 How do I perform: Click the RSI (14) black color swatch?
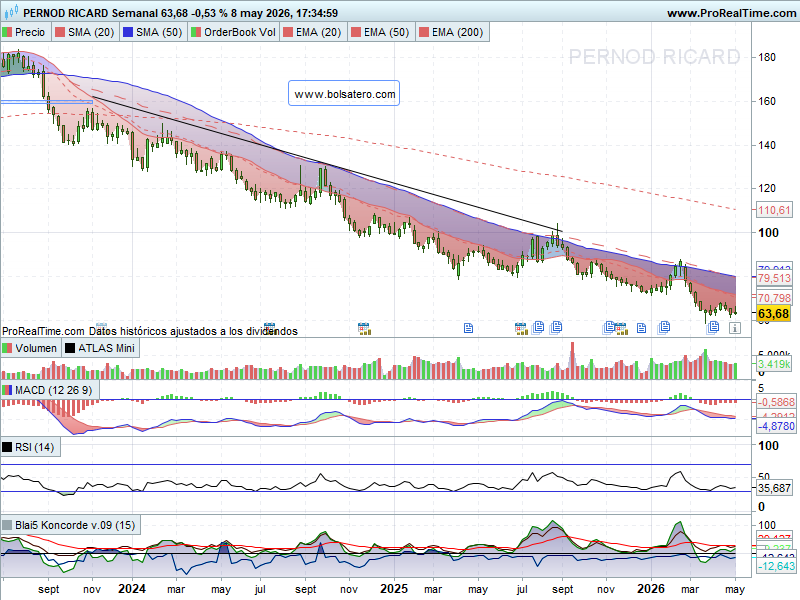point(7,447)
